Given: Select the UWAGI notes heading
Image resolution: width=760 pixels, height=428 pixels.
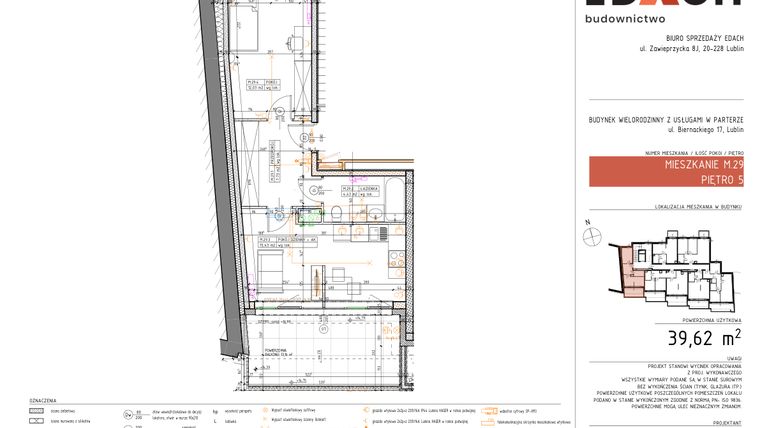Looking at the screenshot, I should (x=734, y=359).
